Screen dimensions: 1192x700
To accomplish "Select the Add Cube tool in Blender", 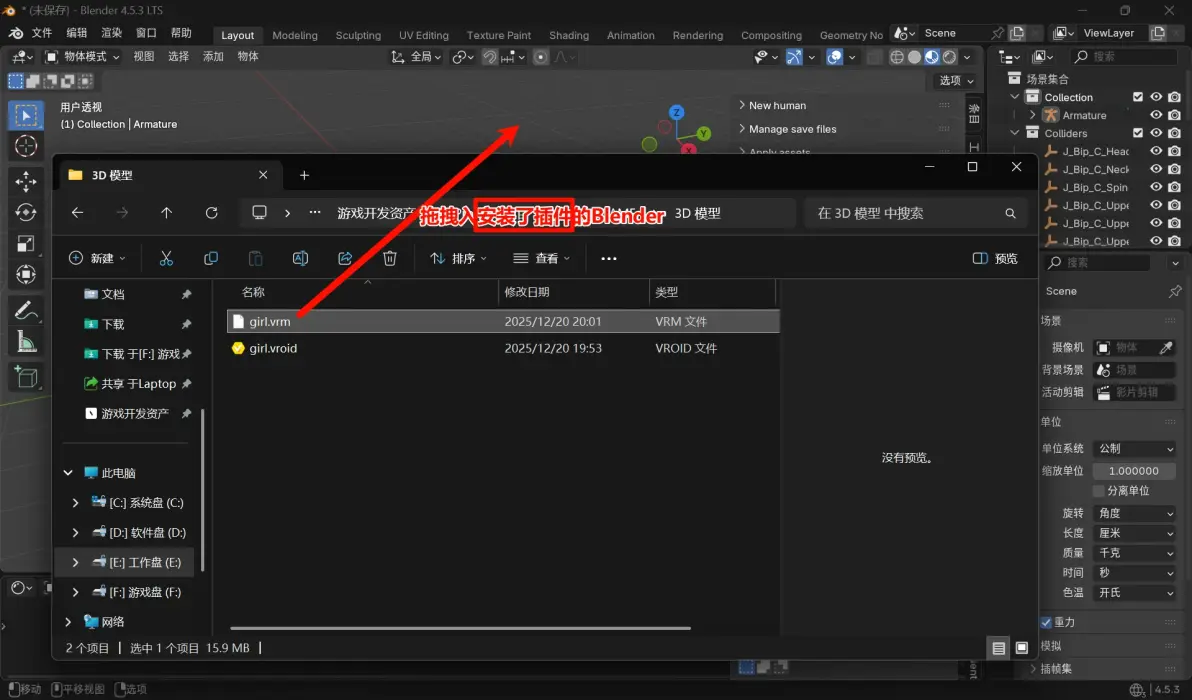I will [x=26, y=377].
